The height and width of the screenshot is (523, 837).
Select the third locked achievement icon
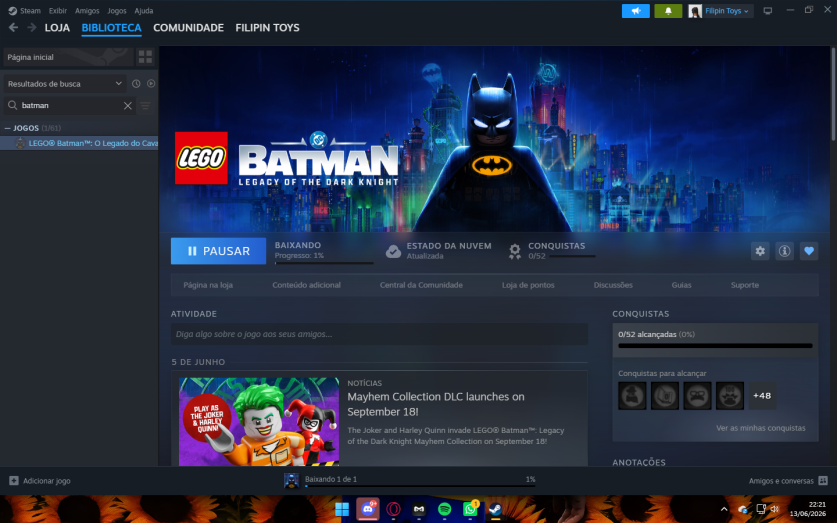pos(697,396)
